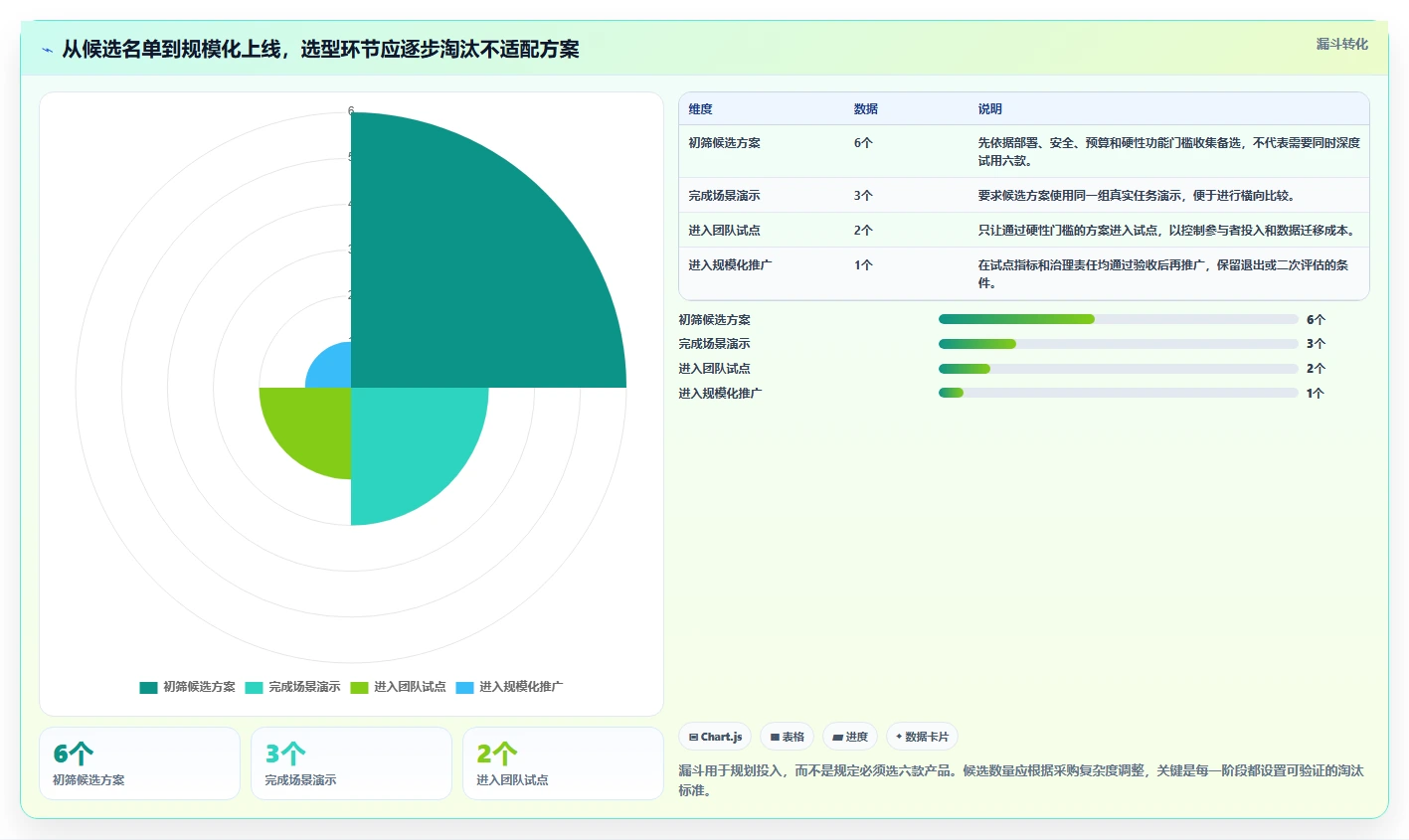Click the 进入规模化推广 progress bar
The height and width of the screenshot is (840, 1409).
point(1119,393)
